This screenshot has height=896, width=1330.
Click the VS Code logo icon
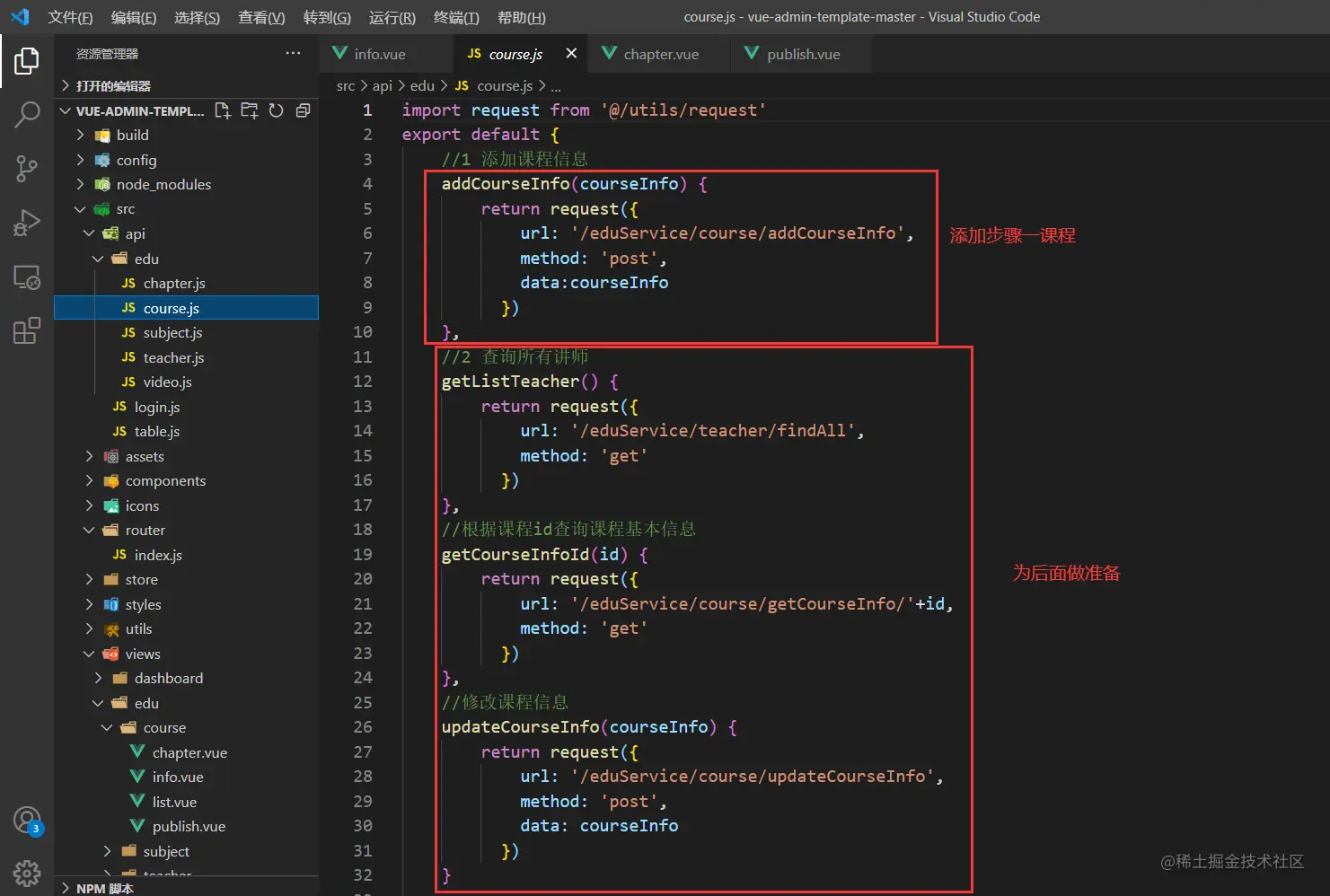[20, 17]
